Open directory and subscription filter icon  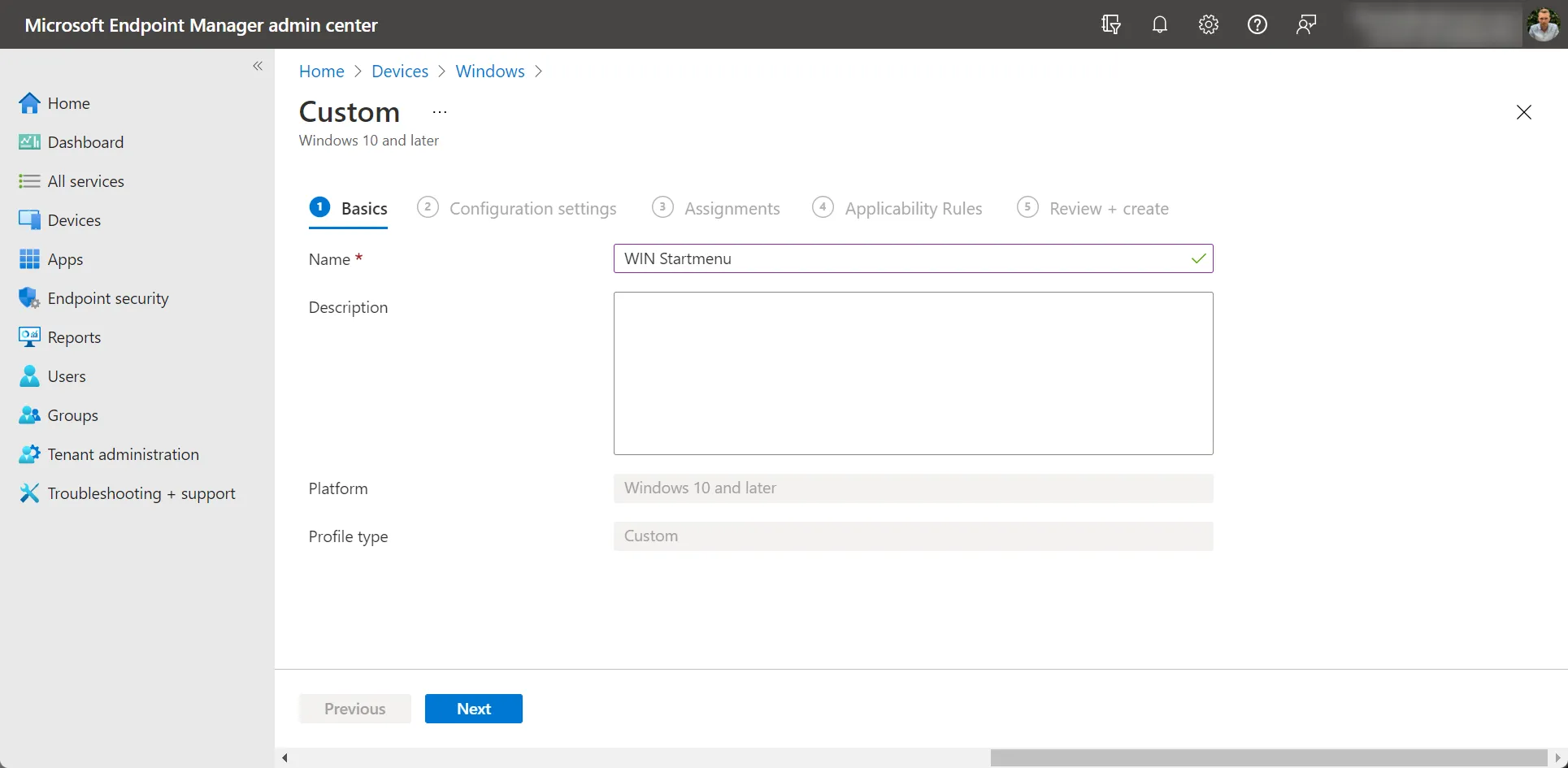click(1111, 24)
